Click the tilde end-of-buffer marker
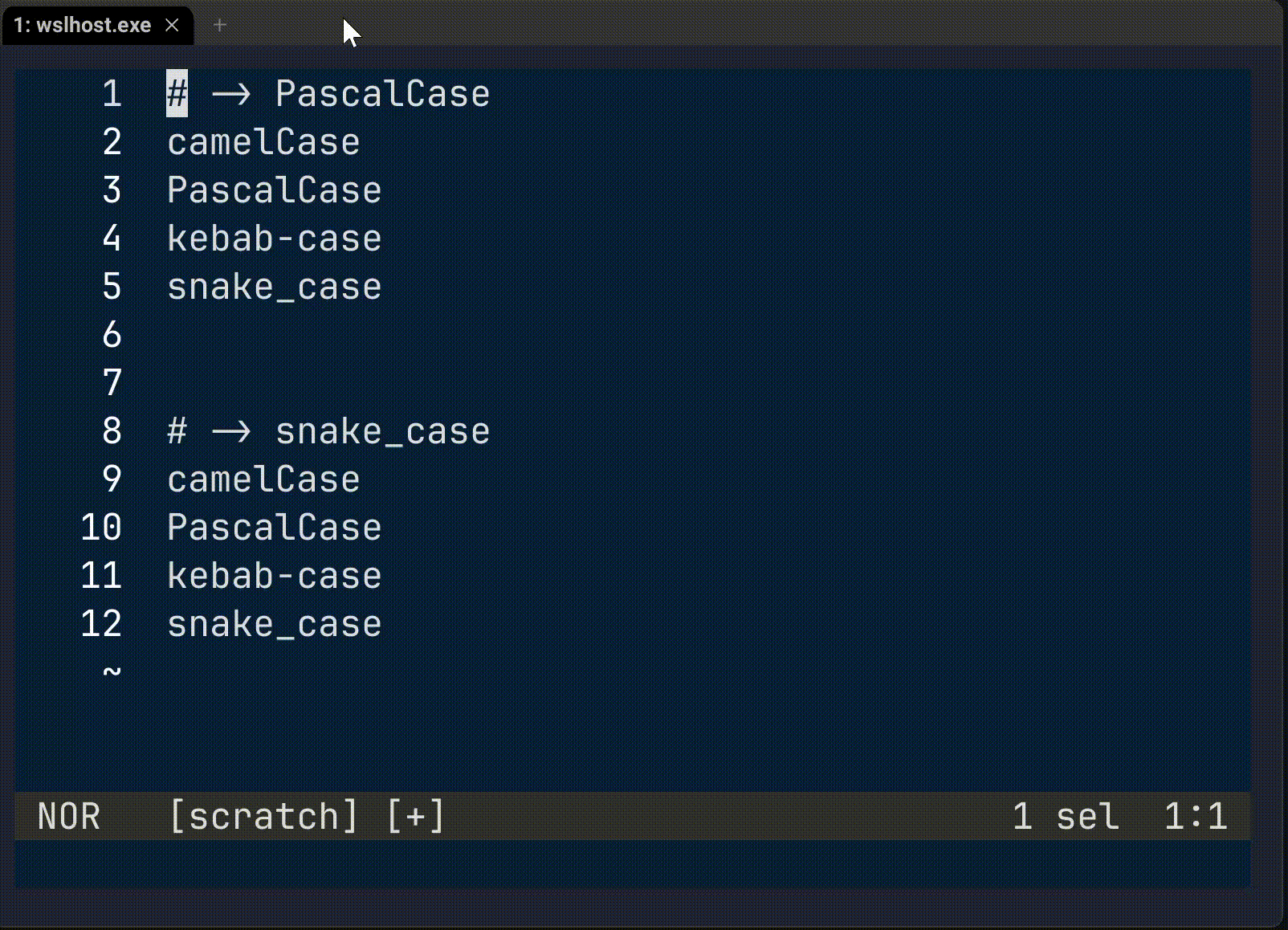Viewport: 1288px width, 930px height. coord(112,672)
